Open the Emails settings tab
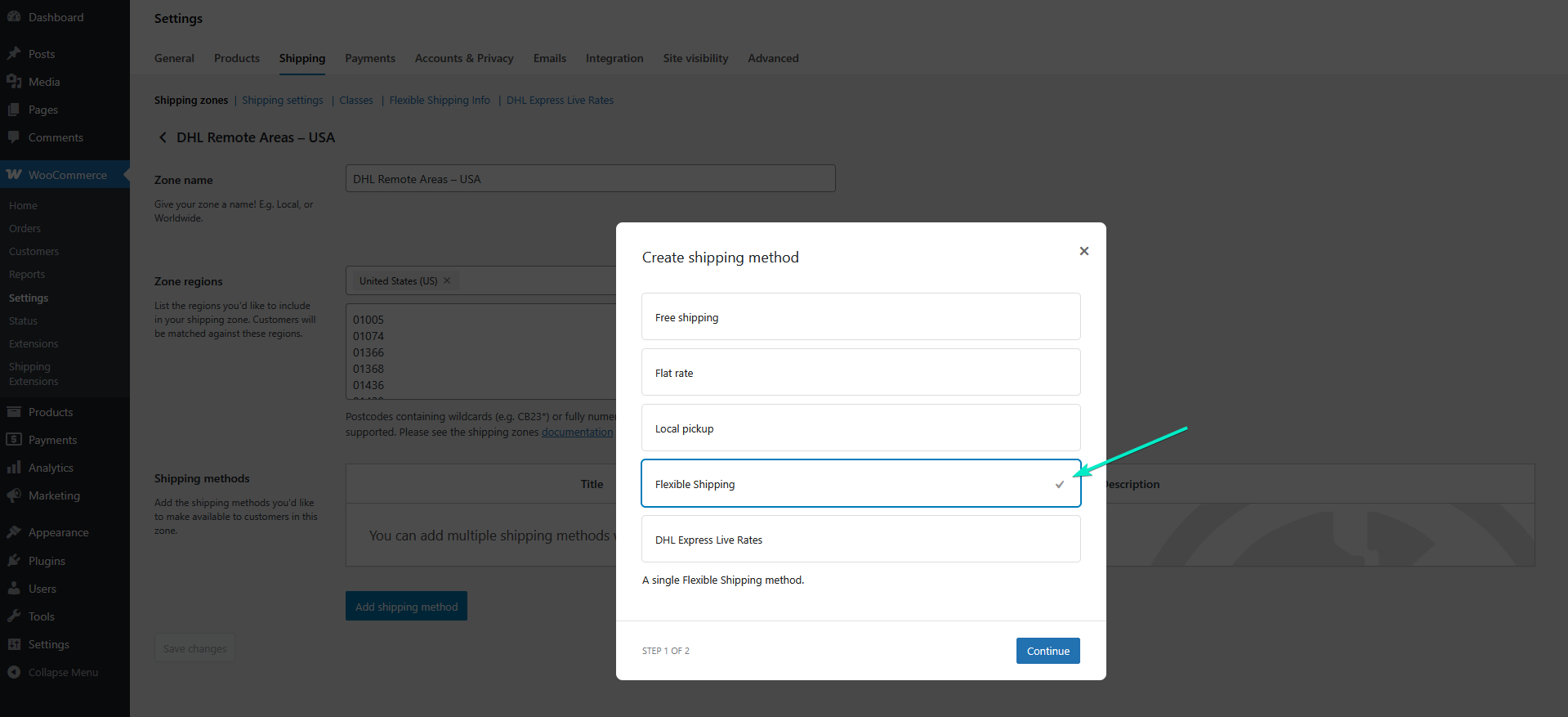The height and width of the screenshot is (717, 1568). click(550, 58)
